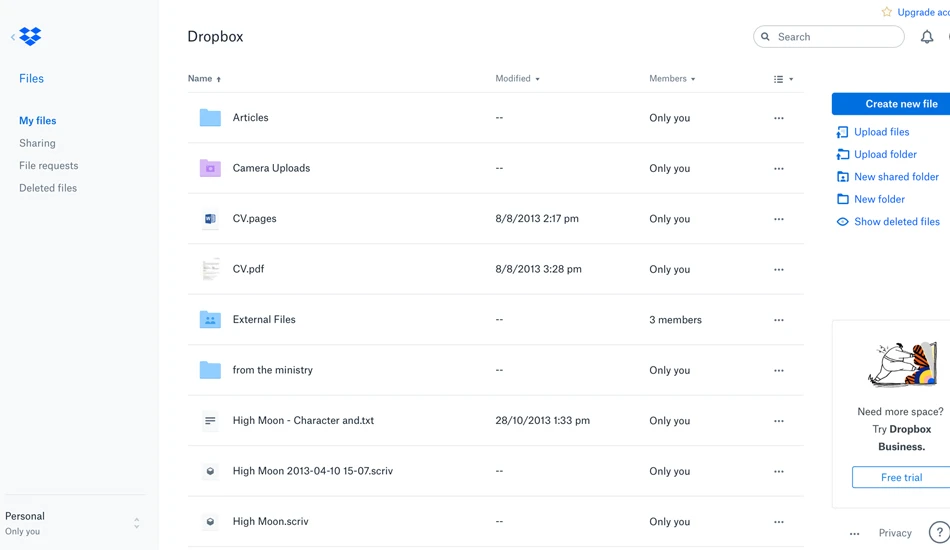Click the Search input field

point(829,37)
